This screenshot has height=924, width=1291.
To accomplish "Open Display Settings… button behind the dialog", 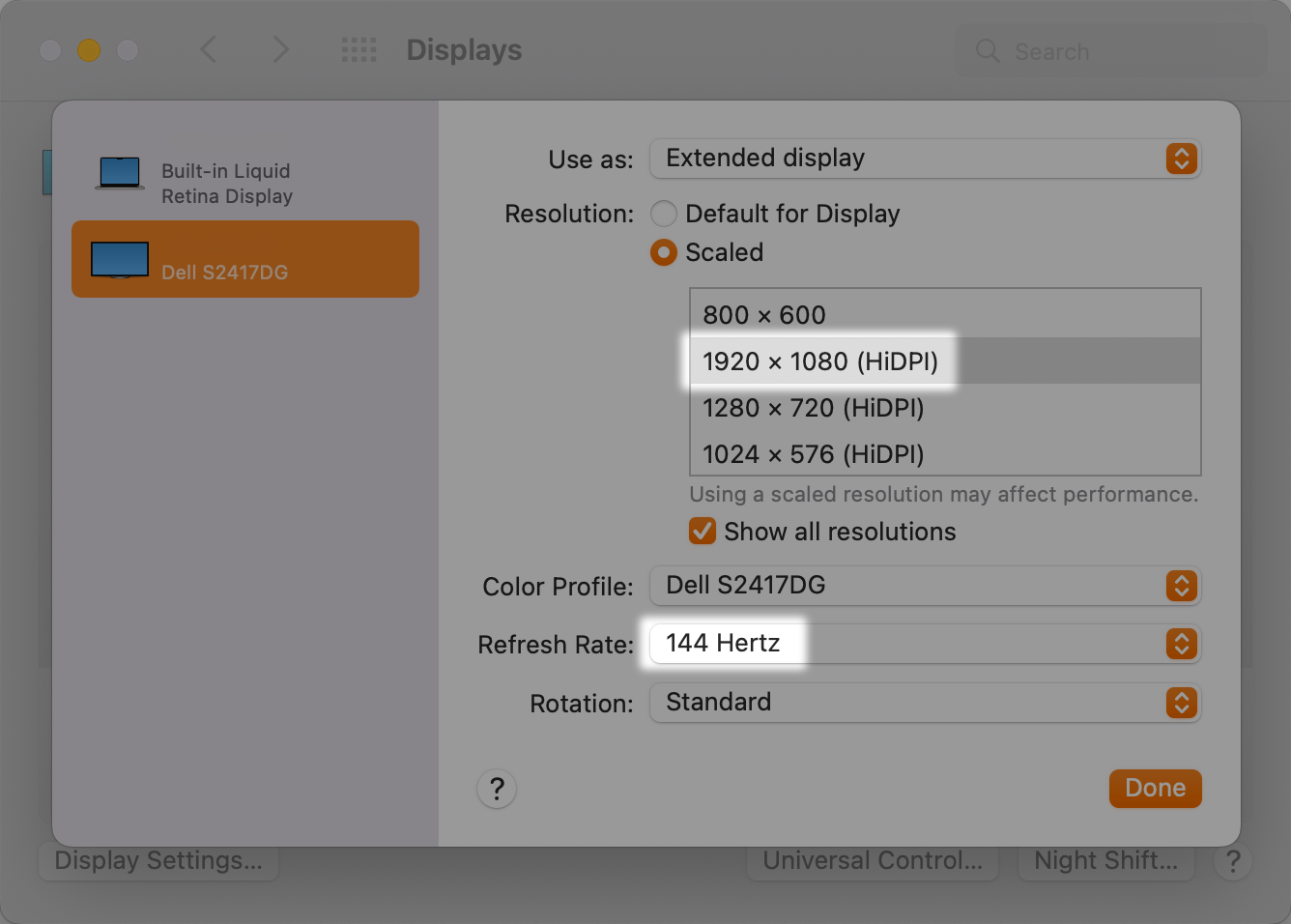I will click(x=158, y=861).
